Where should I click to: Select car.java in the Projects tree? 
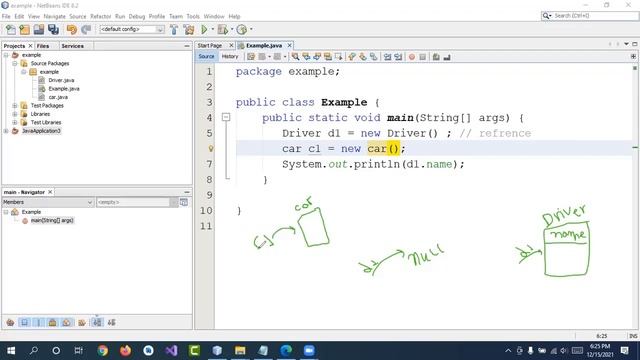[x=58, y=97]
